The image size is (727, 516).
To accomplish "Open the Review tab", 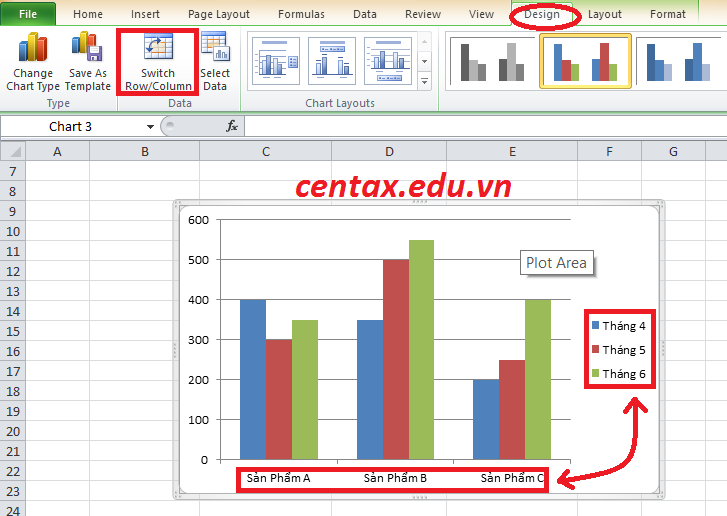I will click(423, 14).
